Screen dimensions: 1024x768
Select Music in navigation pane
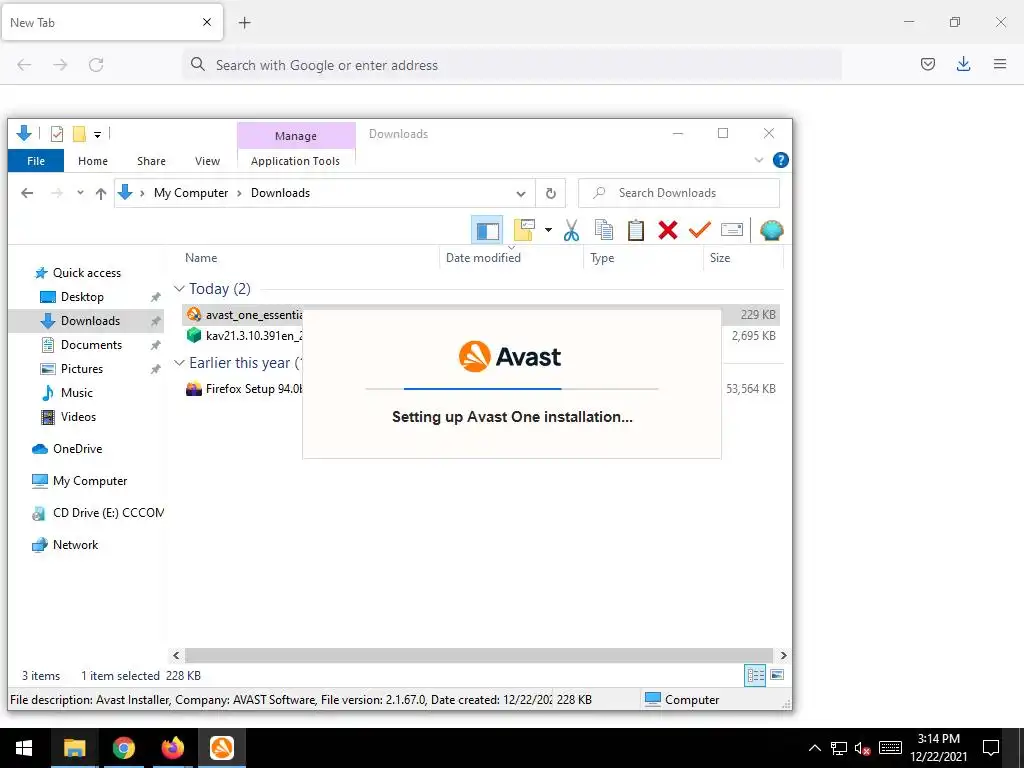click(76, 392)
